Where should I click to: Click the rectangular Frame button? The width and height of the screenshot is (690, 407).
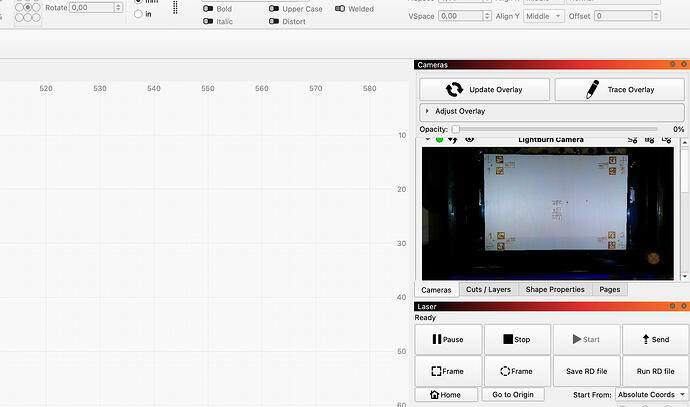pyautogui.click(x=448, y=371)
